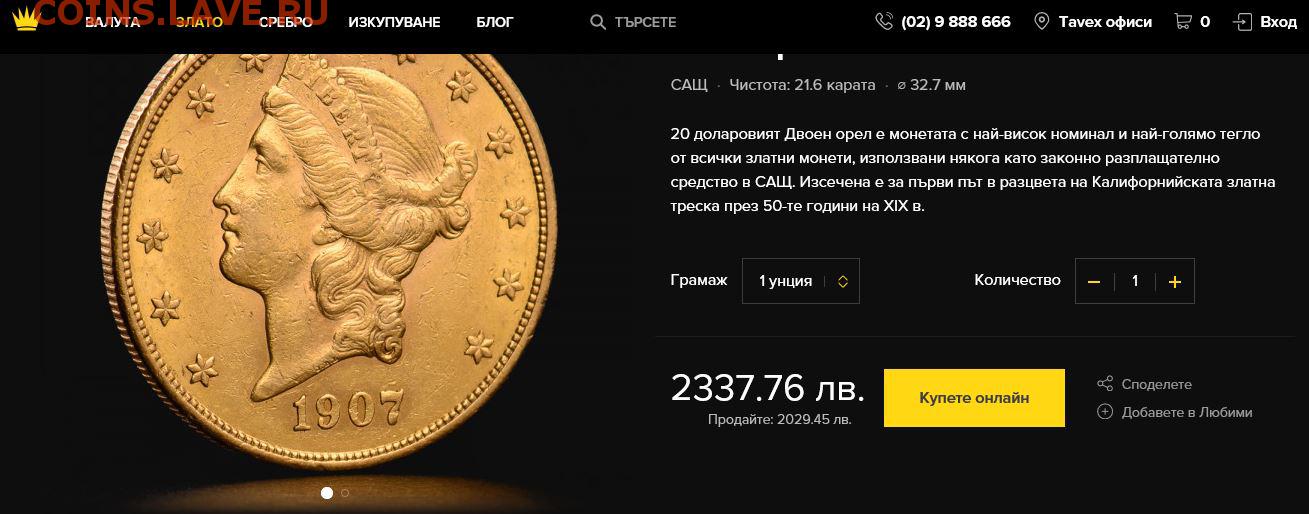The height and width of the screenshot is (514, 1309).
Task: Select the first carousel dot
Action: (326, 493)
